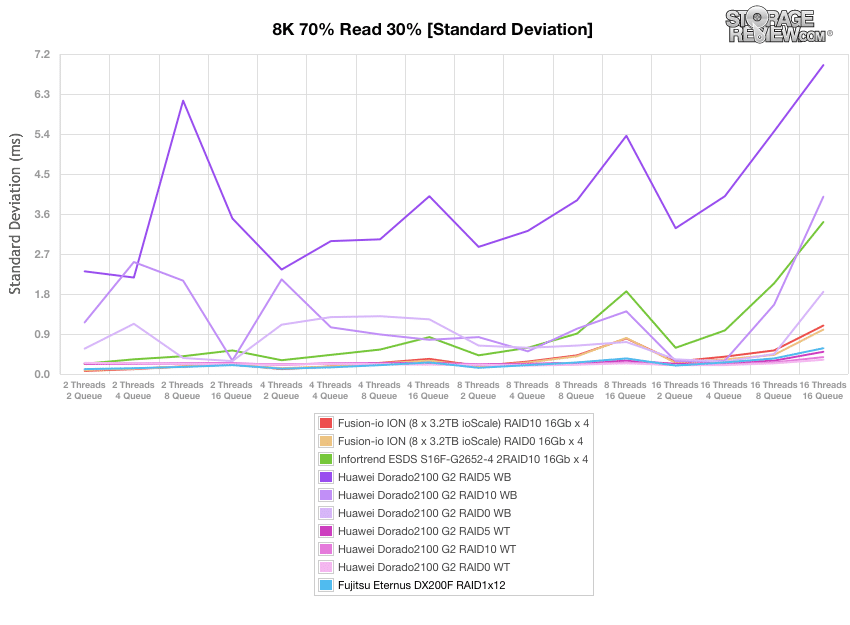850x625 pixels.
Task: Click RAID0 WB endpoint at 16 Threads 16 Queue
Action: point(823,292)
